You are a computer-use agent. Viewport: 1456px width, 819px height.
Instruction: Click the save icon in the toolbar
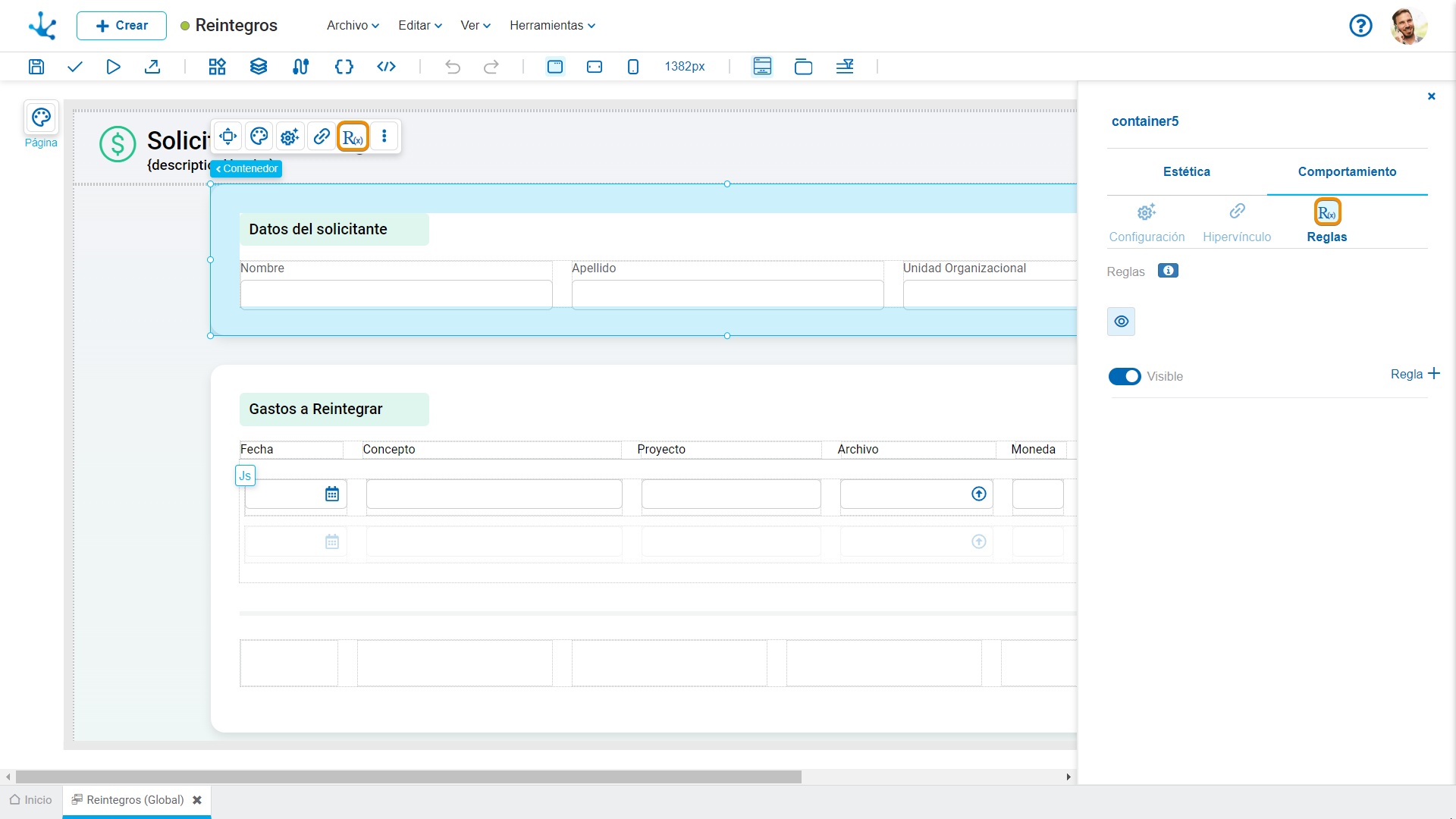[x=36, y=67]
